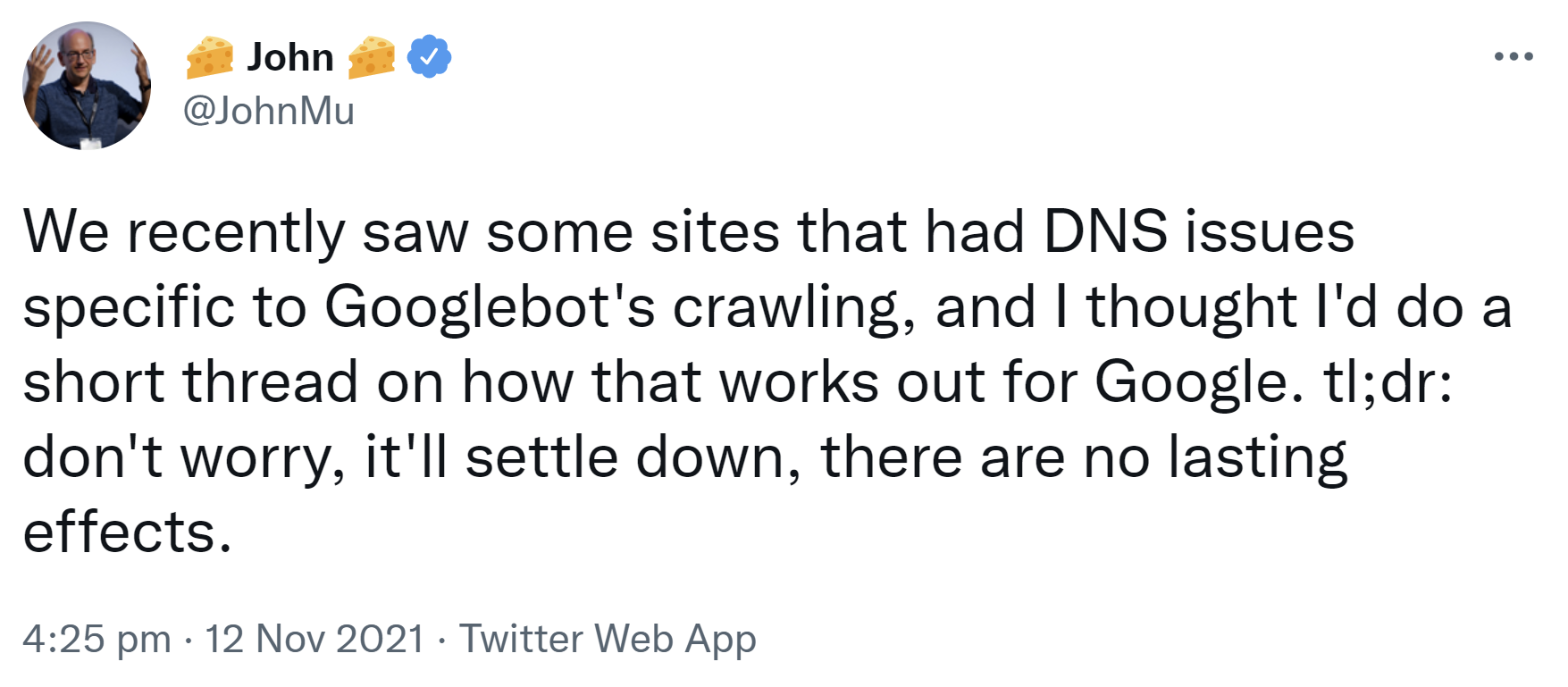
Task: Click the 12 Nov 2021 date
Action: (314, 639)
